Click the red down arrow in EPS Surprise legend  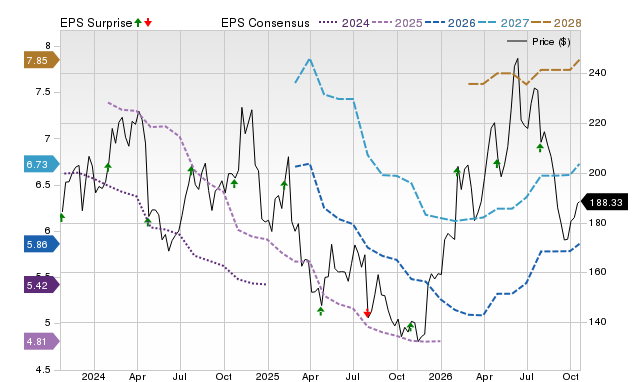[x=148, y=22]
